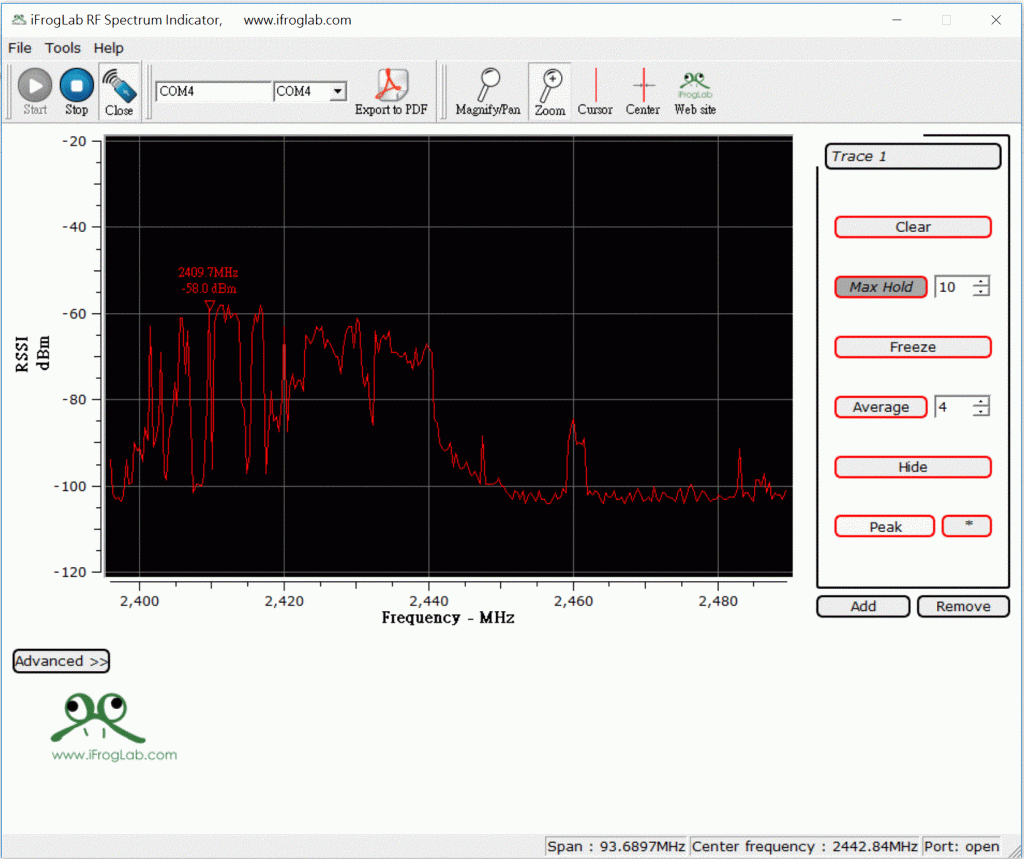Viewport: 1024px width, 859px height.
Task: Add a new trace
Action: pos(863,606)
